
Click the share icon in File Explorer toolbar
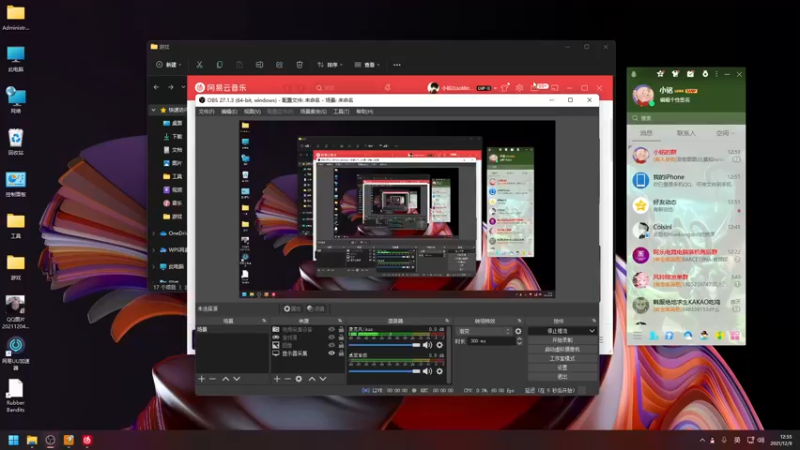279,65
